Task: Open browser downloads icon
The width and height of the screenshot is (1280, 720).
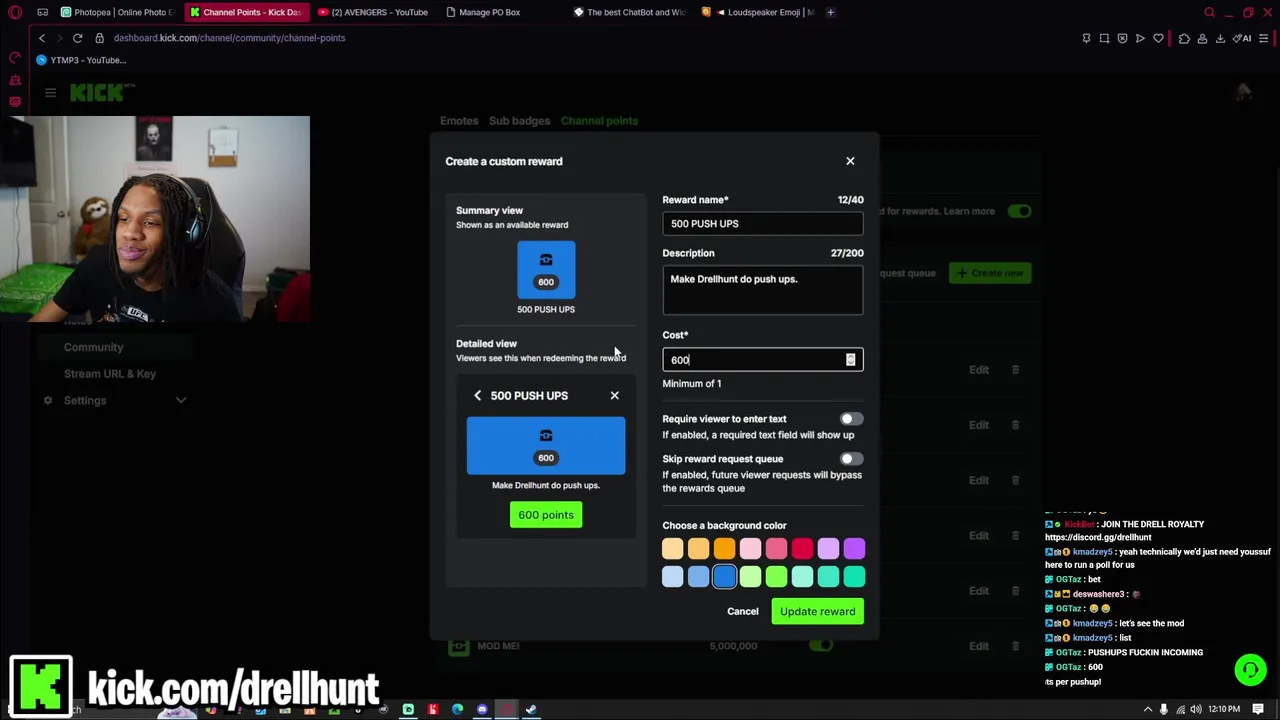Action: pos(1220,38)
